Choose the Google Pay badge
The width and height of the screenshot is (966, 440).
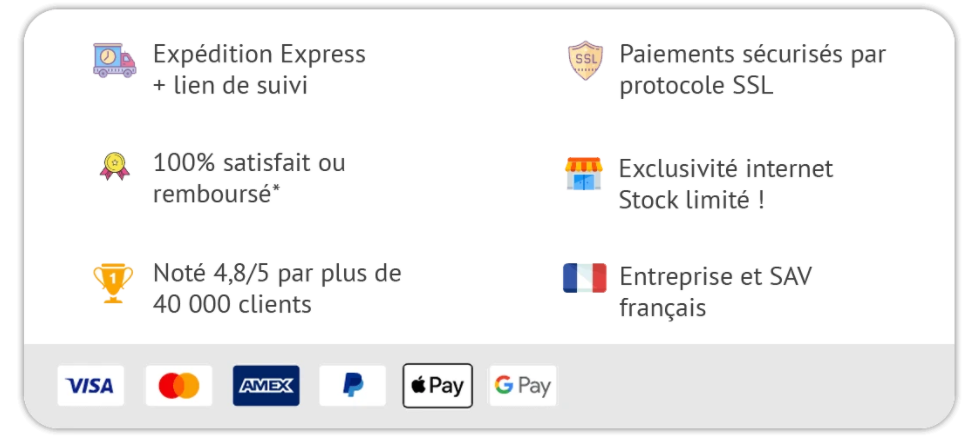522,386
